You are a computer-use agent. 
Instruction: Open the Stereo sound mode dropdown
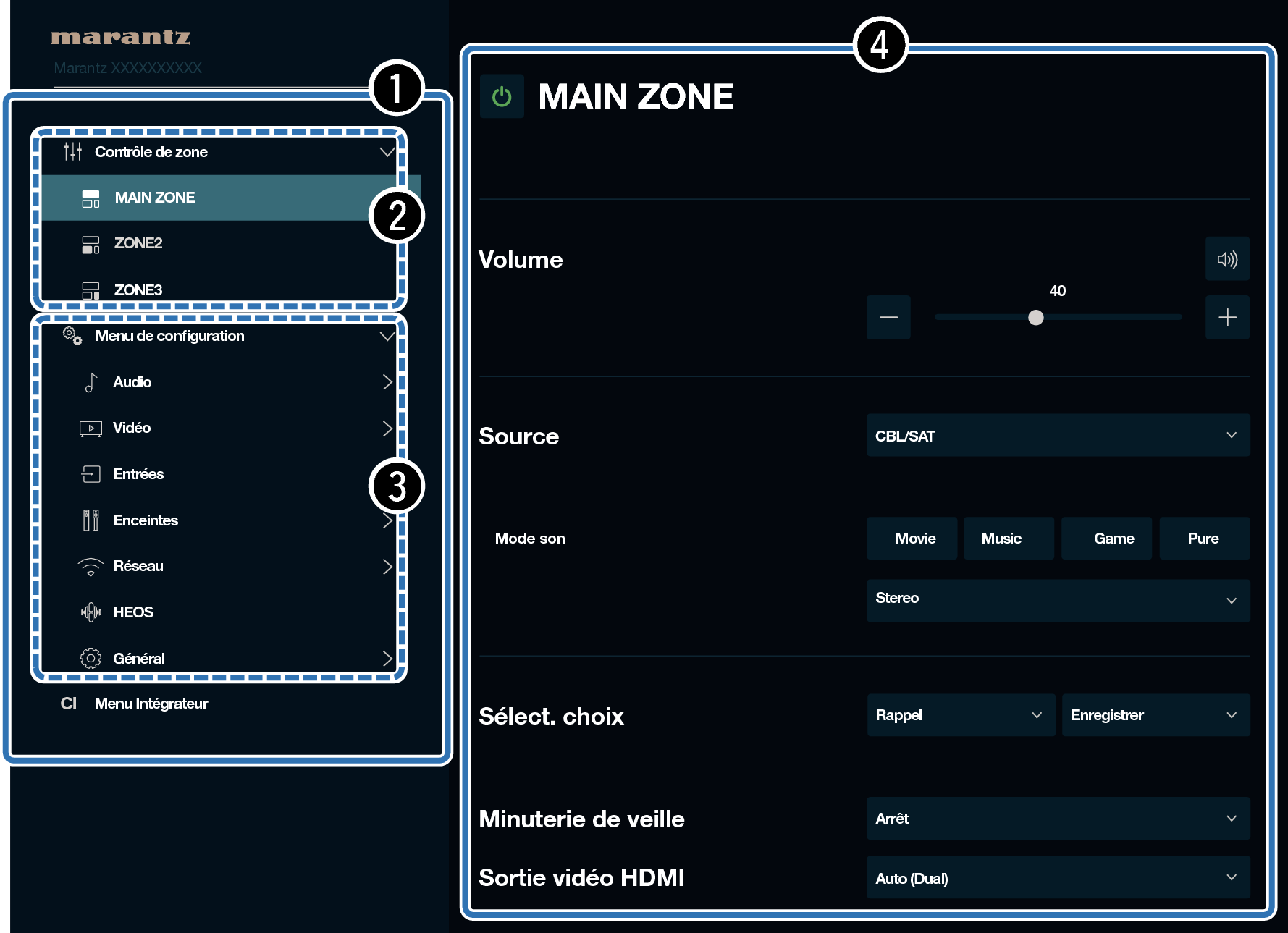[x=1057, y=599]
